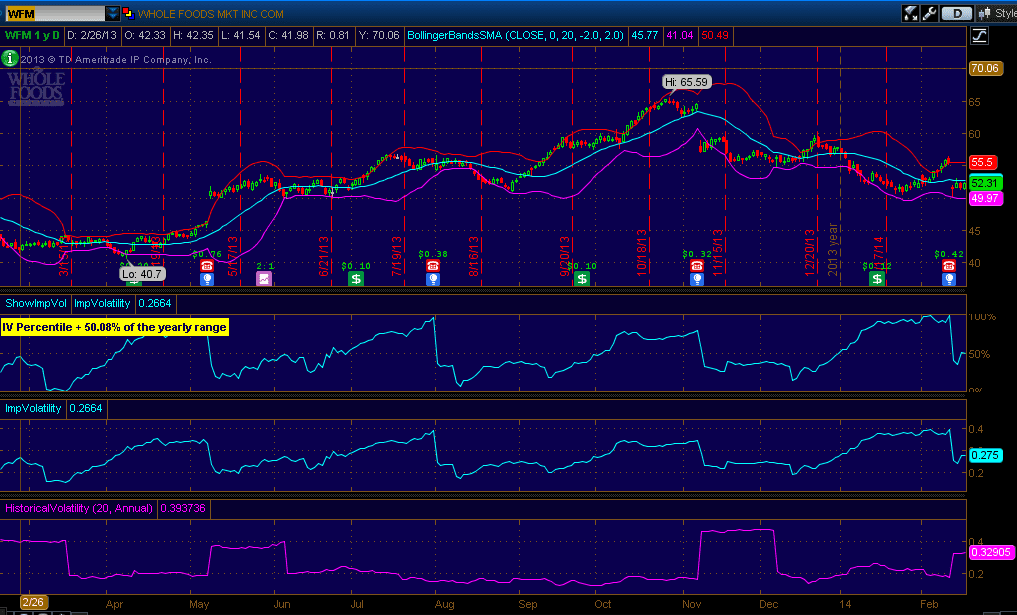Click the L: 41.54 low readout

pyautogui.click(x=241, y=35)
